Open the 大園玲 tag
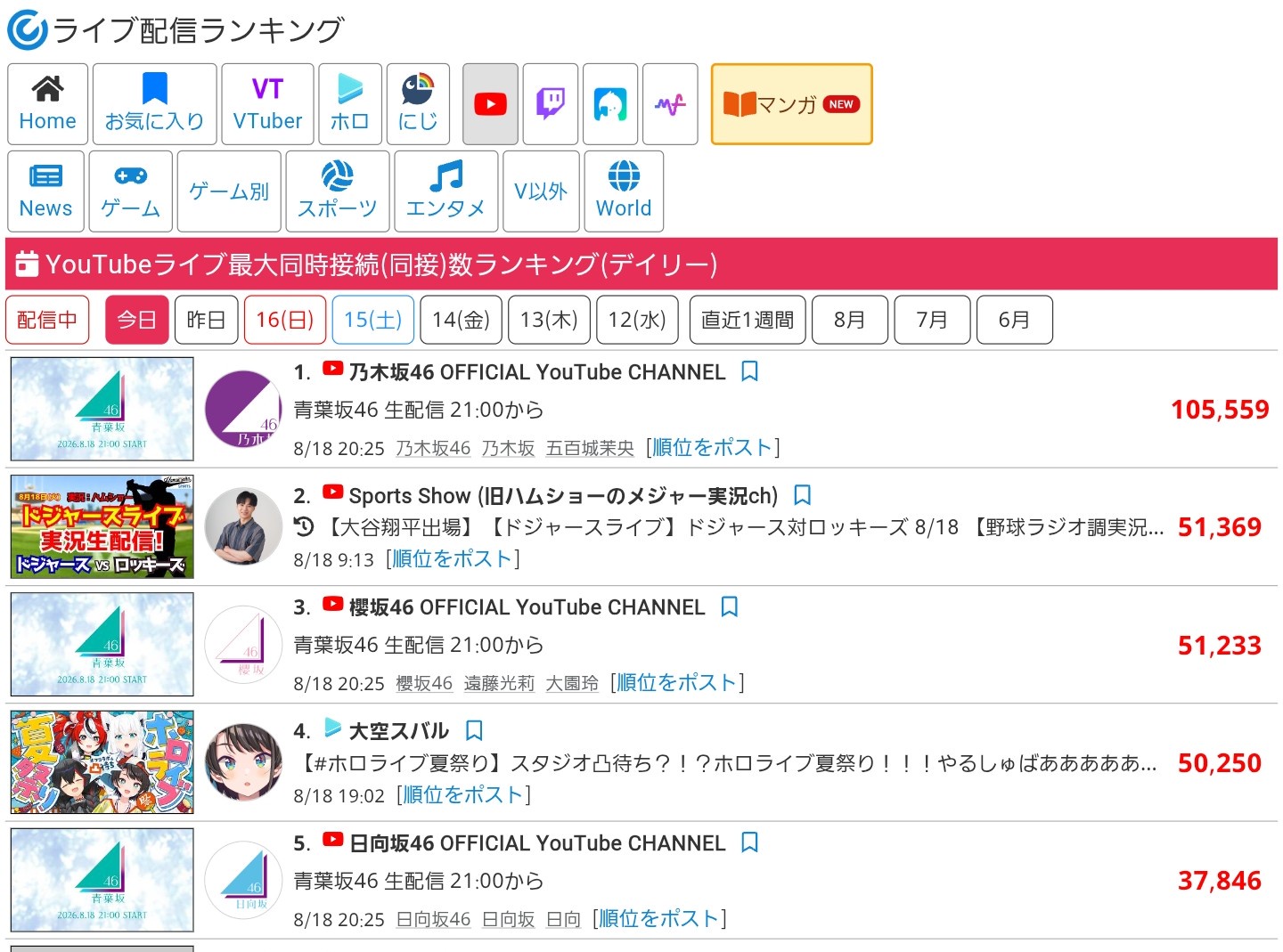This screenshot has width=1283, height=952. pos(572,684)
